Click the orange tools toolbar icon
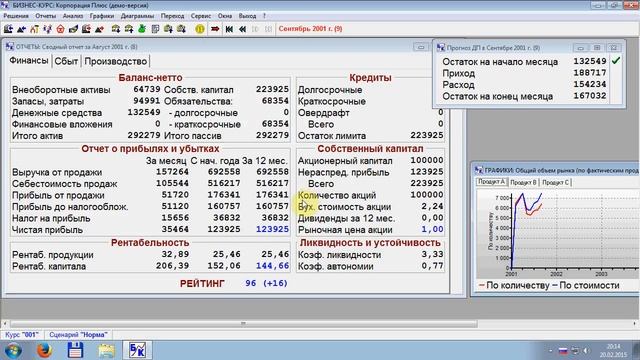The height and width of the screenshot is (360, 640). 34,29
